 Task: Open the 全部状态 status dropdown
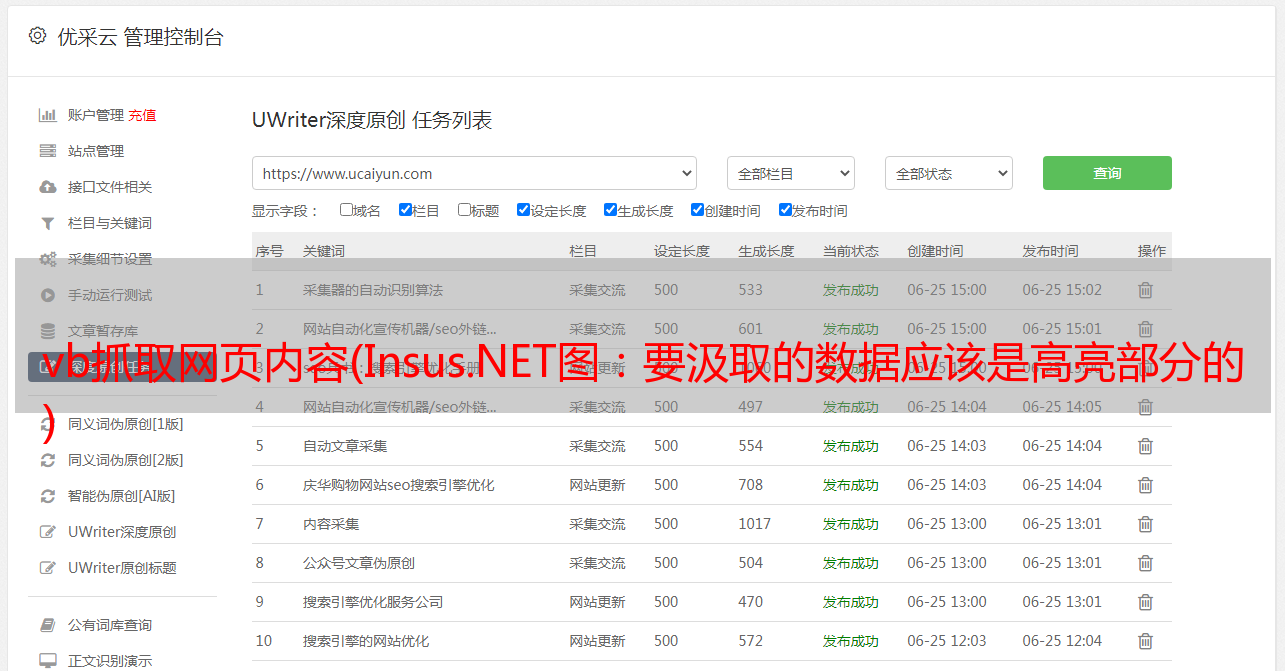948,173
